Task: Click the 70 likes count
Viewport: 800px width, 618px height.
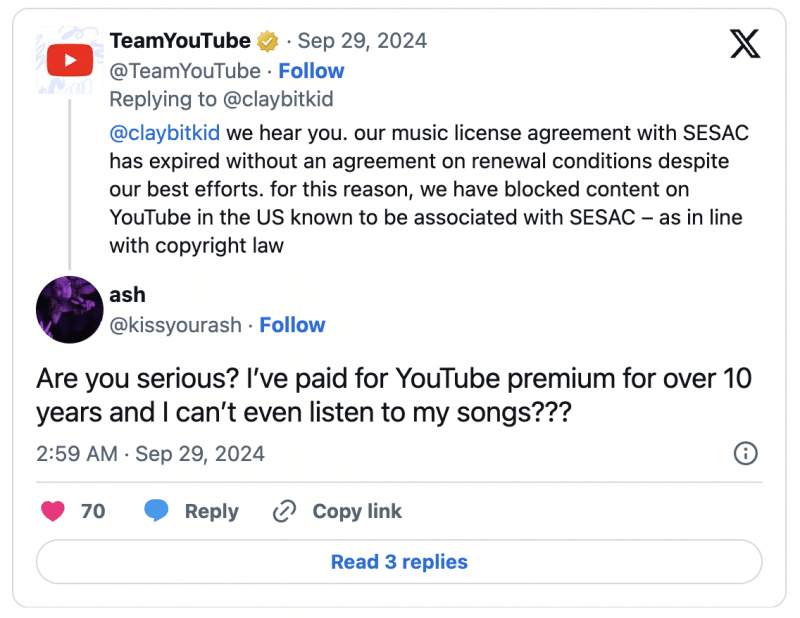Action: tap(93, 511)
